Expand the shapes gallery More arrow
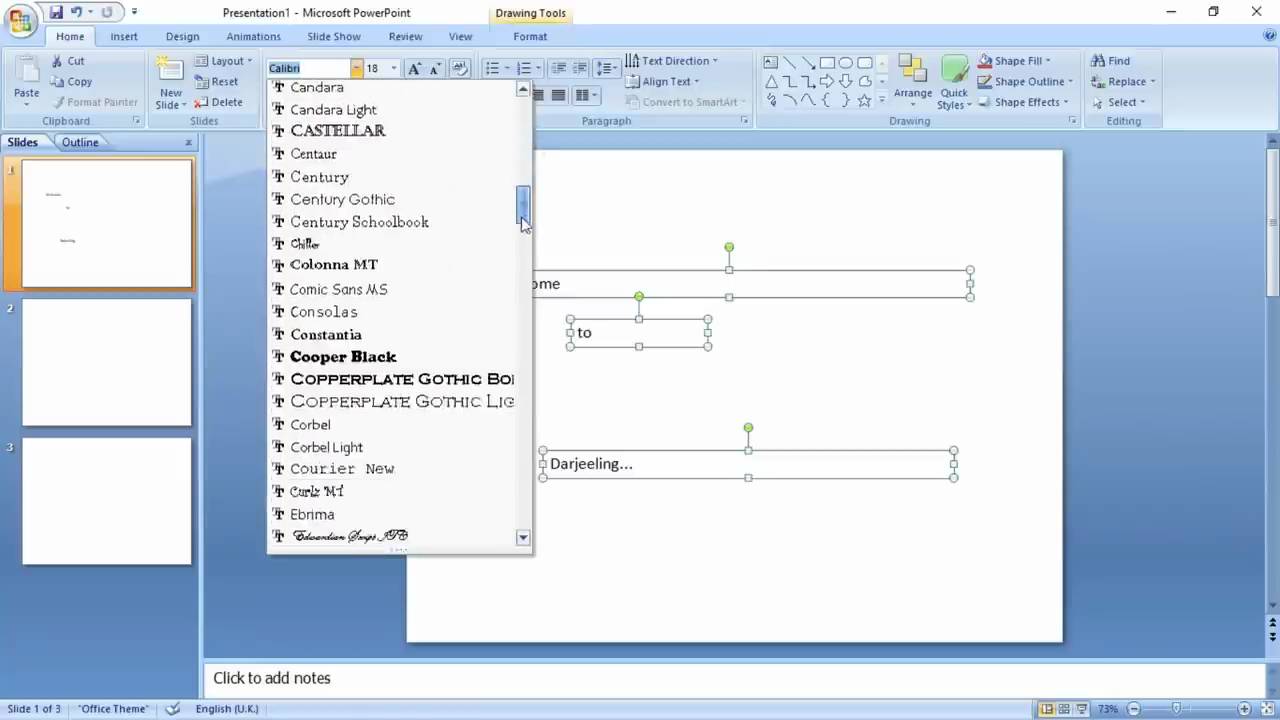This screenshot has width=1280, height=720. pyautogui.click(x=882, y=101)
